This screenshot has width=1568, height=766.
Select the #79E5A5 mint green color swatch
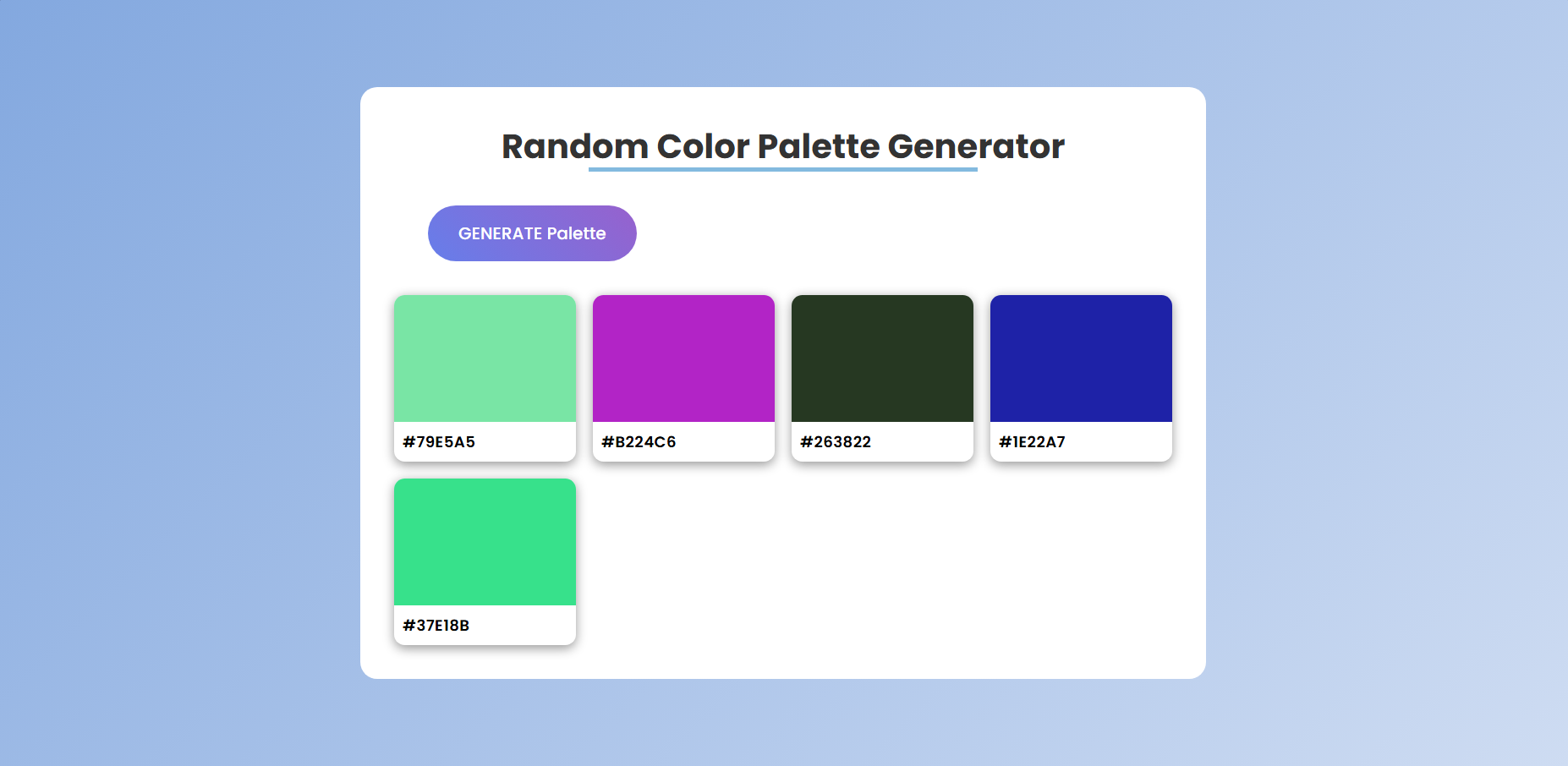pyautogui.click(x=485, y=358)
